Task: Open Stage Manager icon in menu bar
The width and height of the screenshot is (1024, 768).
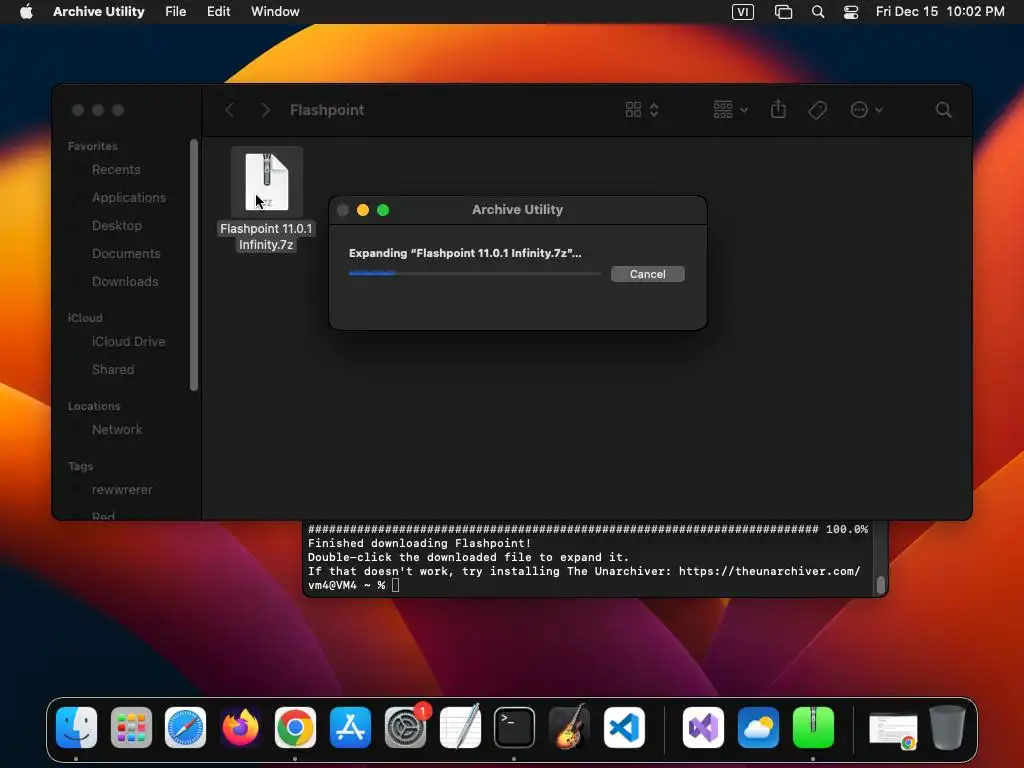Action: click(x=783, y=12)
